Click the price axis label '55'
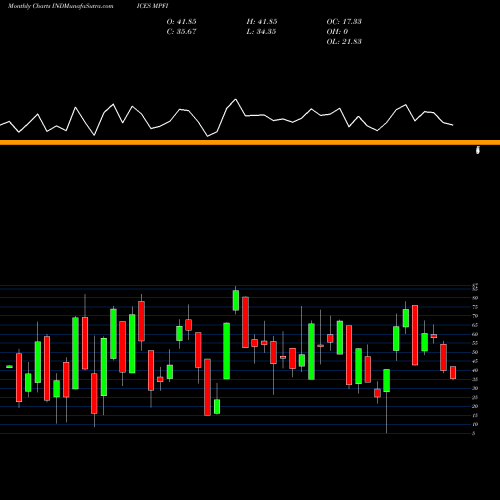 [475, 343]
